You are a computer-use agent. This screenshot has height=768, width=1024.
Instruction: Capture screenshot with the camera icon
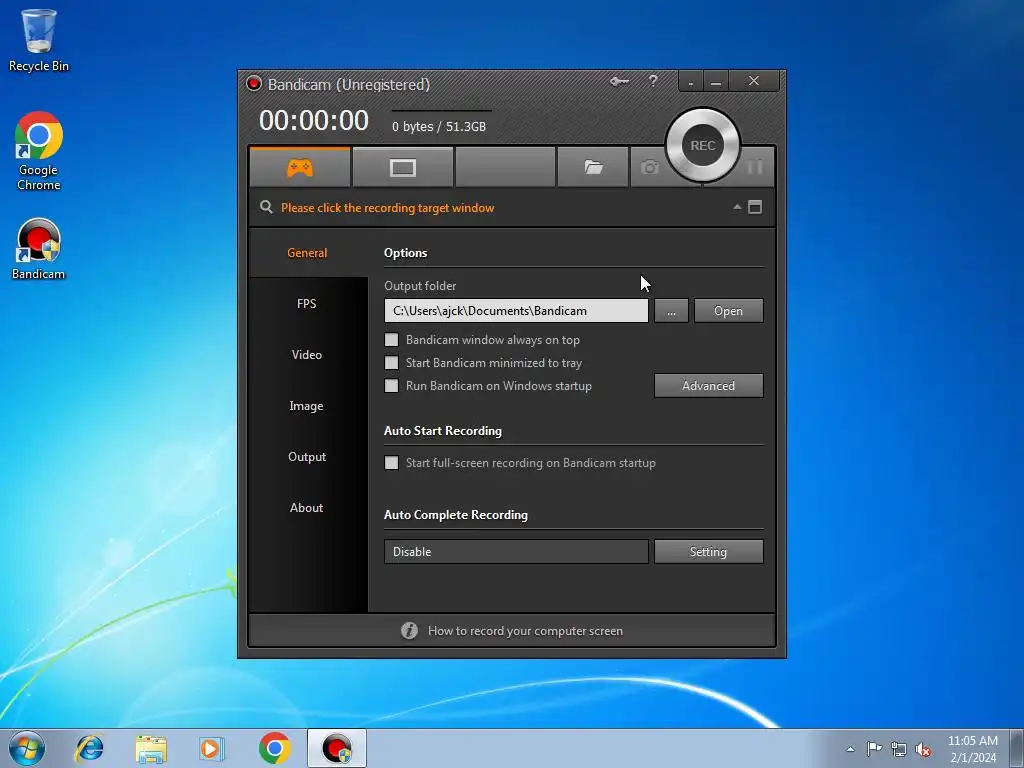[649, 167]
